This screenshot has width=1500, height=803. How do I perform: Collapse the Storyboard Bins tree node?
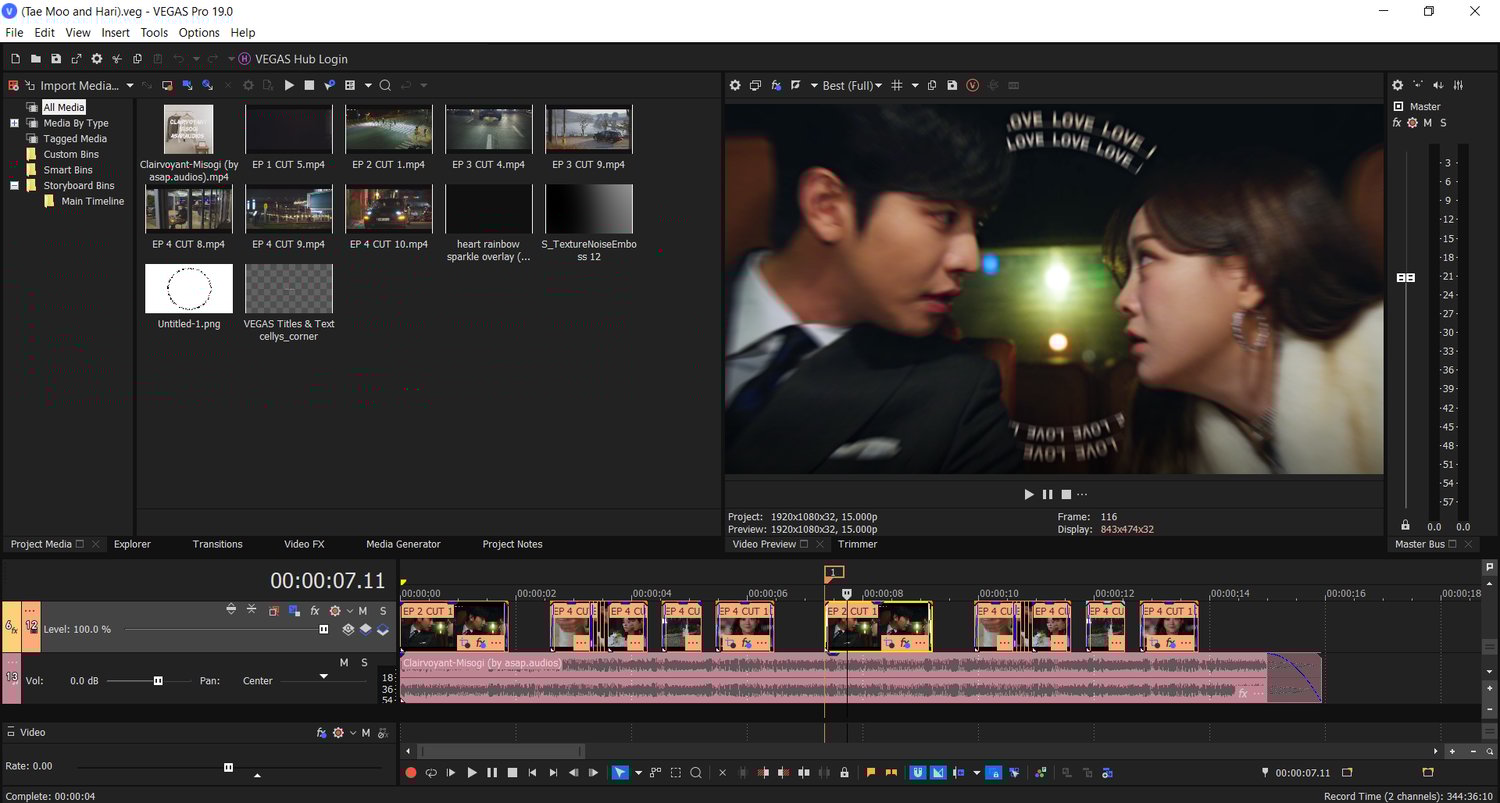coord(15,185)
